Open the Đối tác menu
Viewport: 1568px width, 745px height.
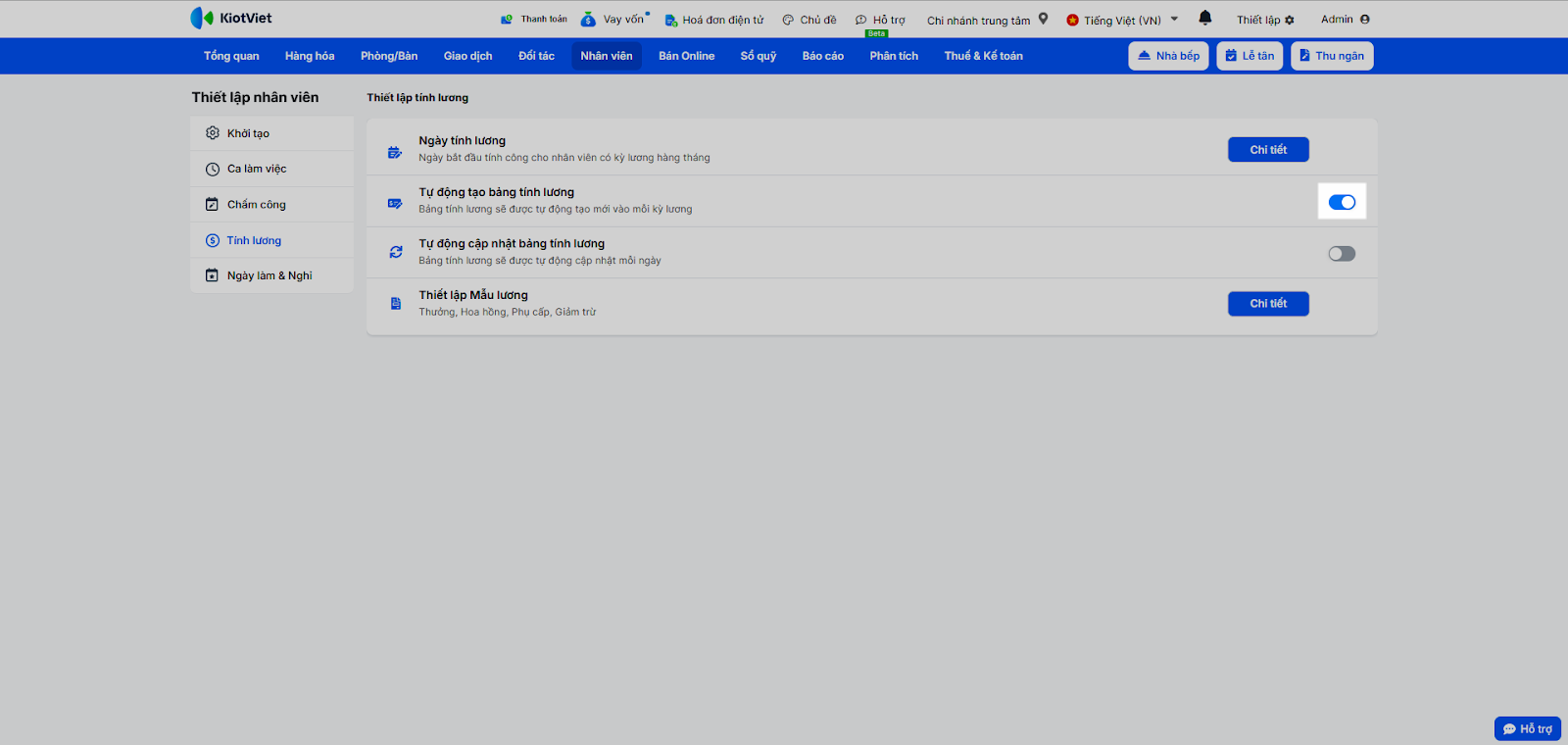pyautogui.click(x=536, y=56)
